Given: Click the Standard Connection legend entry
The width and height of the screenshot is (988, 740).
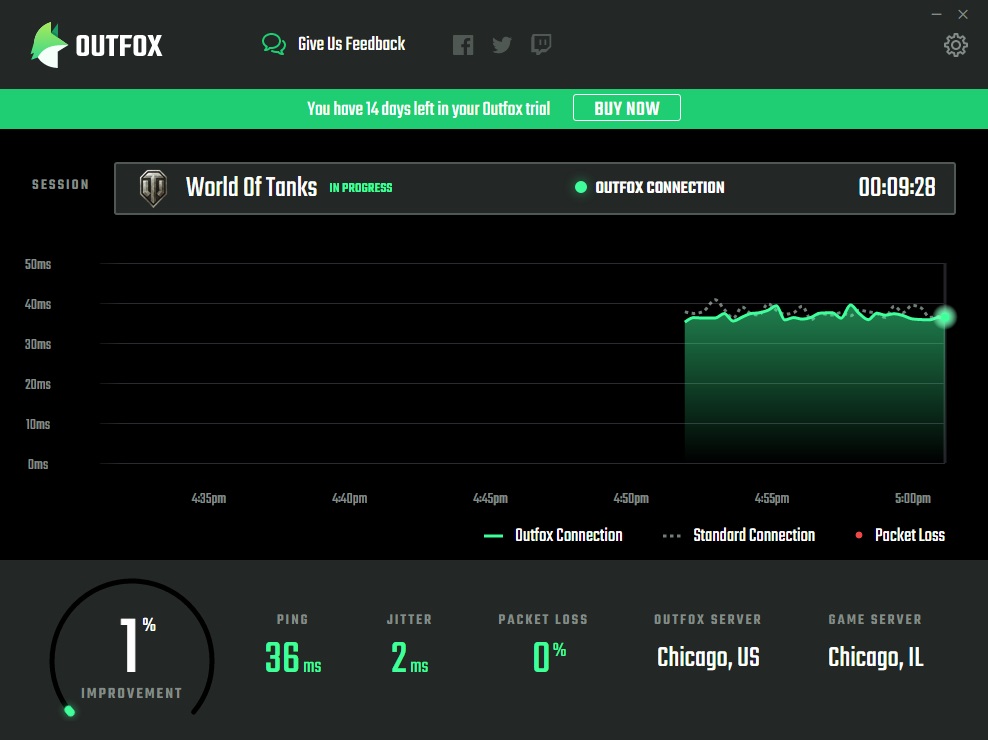Looking at the screenshot, I should [x=738, y=535].
